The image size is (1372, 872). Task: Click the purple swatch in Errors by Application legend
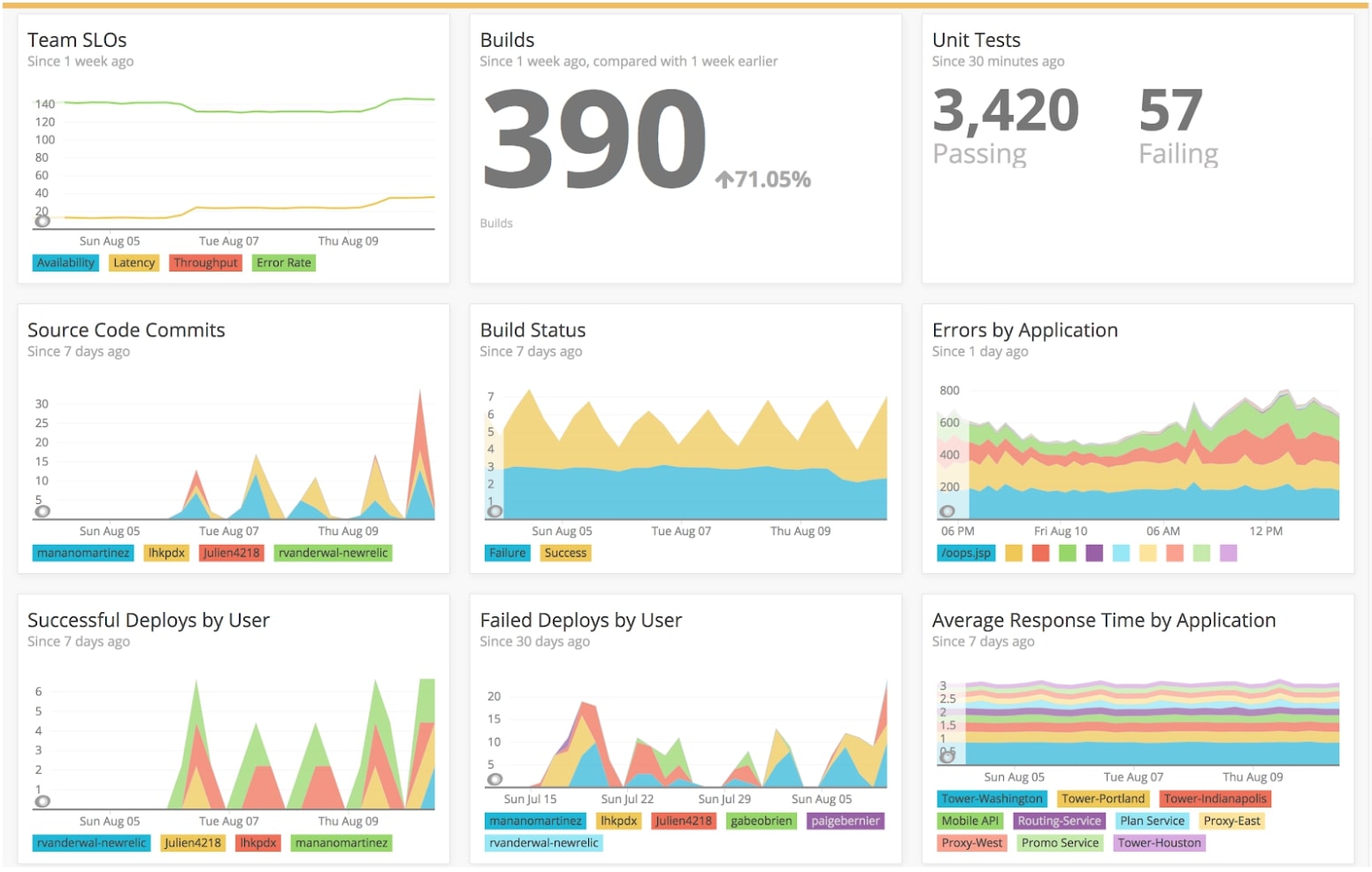[1094, 553]
